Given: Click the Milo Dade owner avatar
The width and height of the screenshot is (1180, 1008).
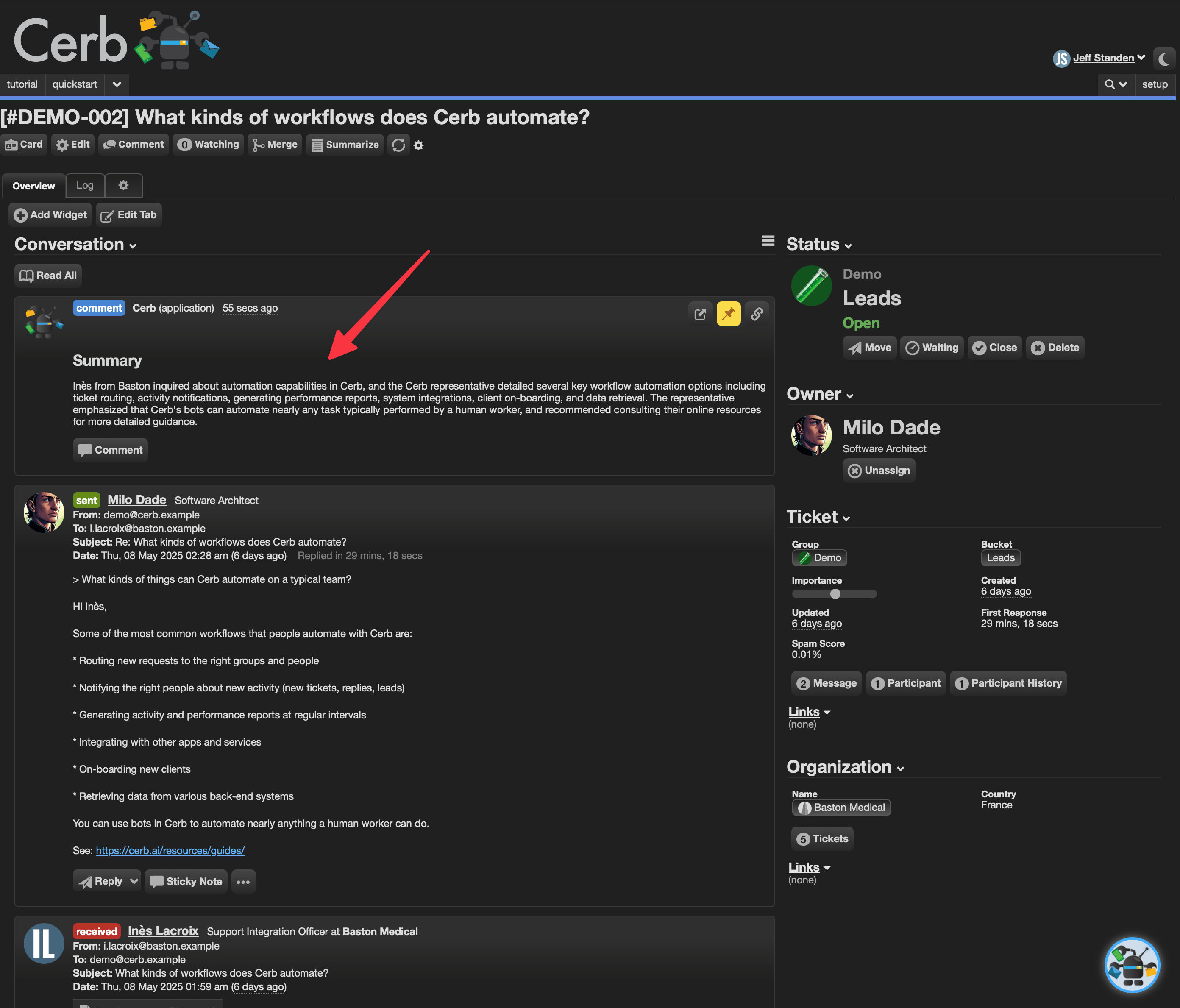Looking at the screenshot, I should [811, 435].
